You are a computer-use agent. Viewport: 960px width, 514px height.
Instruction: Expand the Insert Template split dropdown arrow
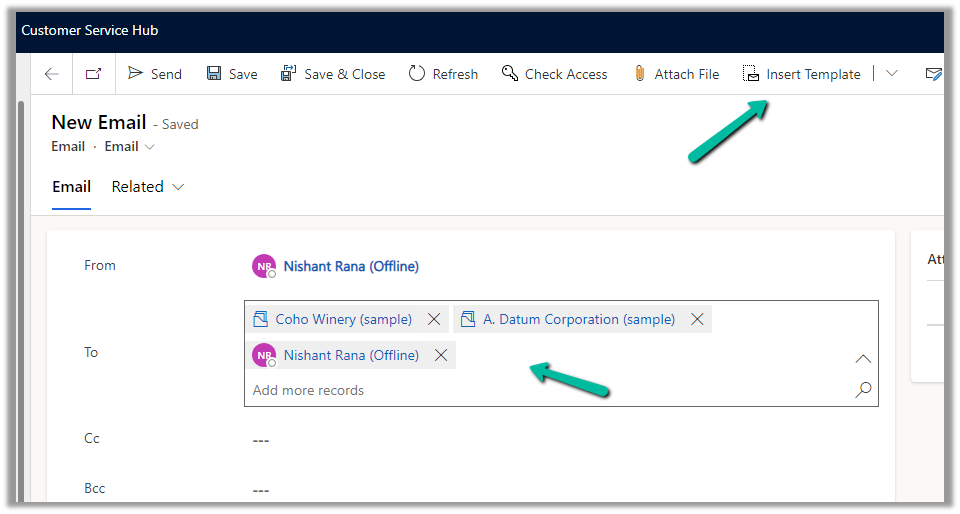tap(891, 73)
